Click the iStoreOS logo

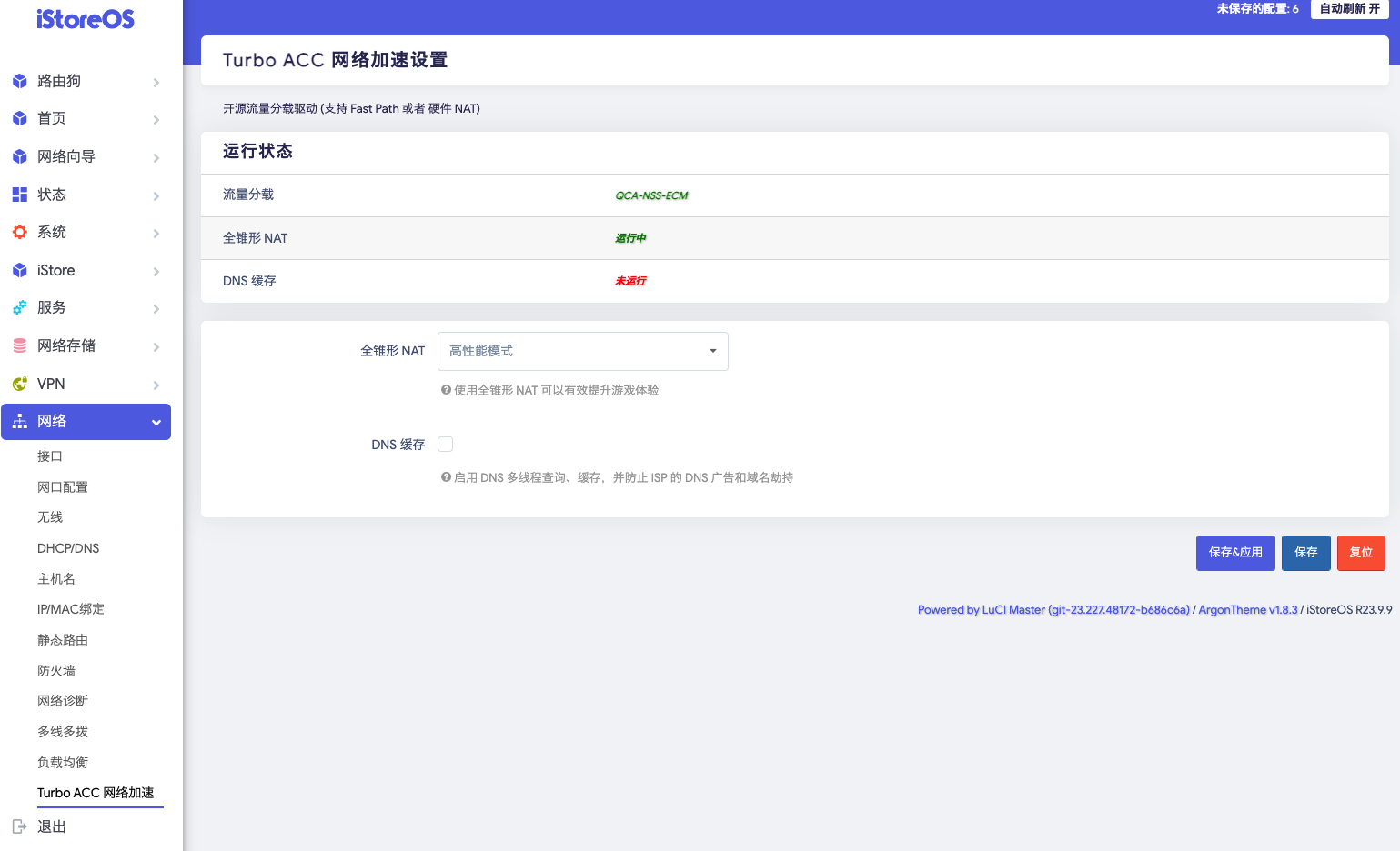click(85, 19)
